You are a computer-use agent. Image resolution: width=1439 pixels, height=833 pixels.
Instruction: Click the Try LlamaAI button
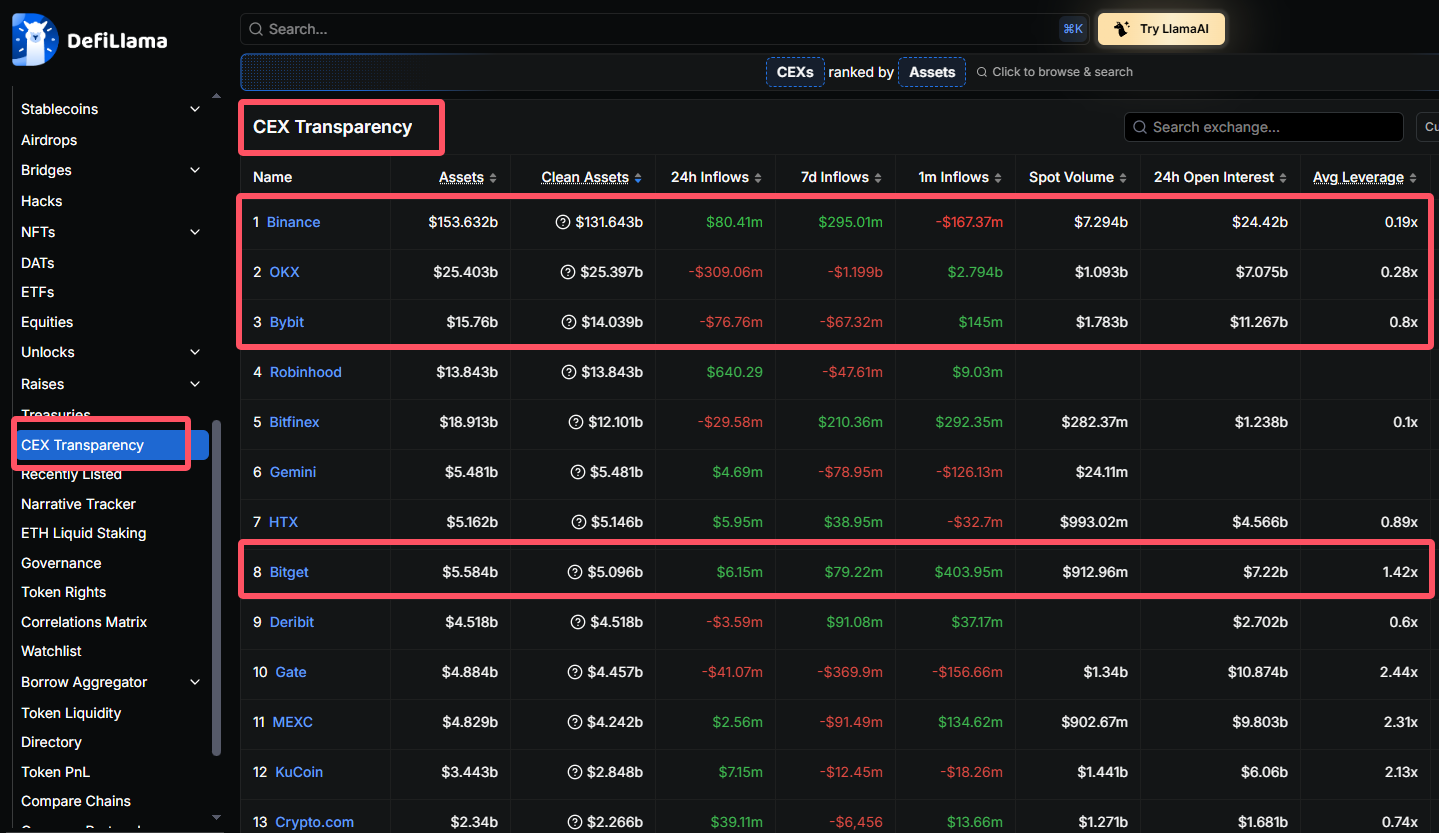[1161, 29]
